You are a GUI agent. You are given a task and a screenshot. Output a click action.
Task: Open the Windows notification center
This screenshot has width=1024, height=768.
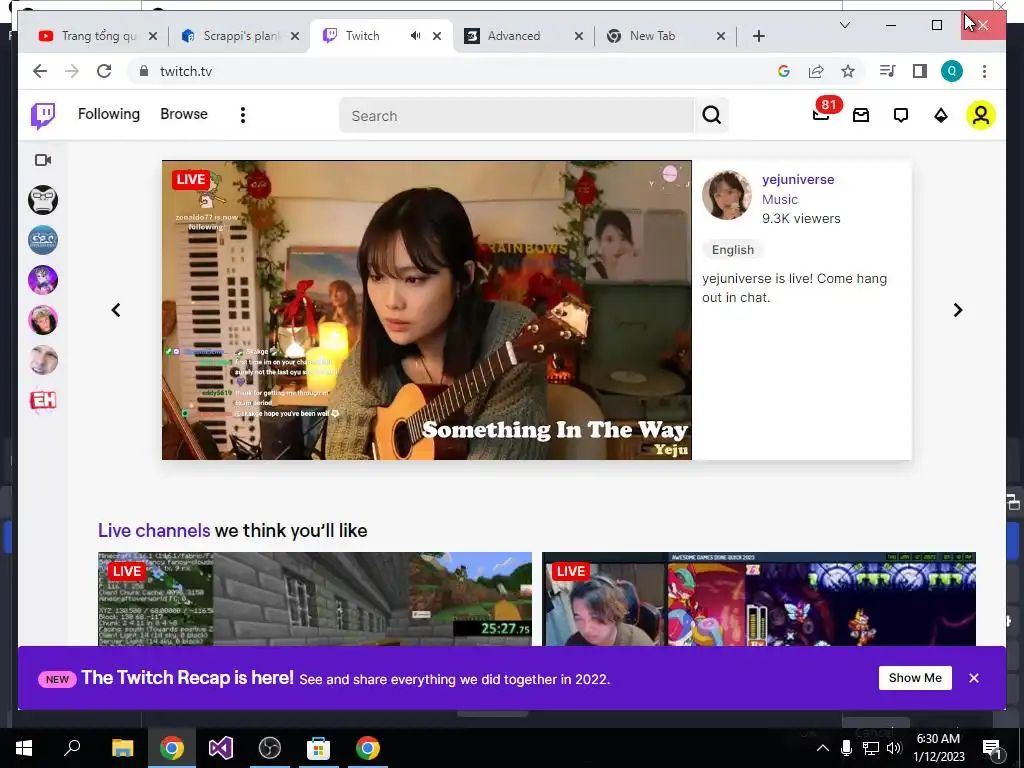[x=992, y=748]
